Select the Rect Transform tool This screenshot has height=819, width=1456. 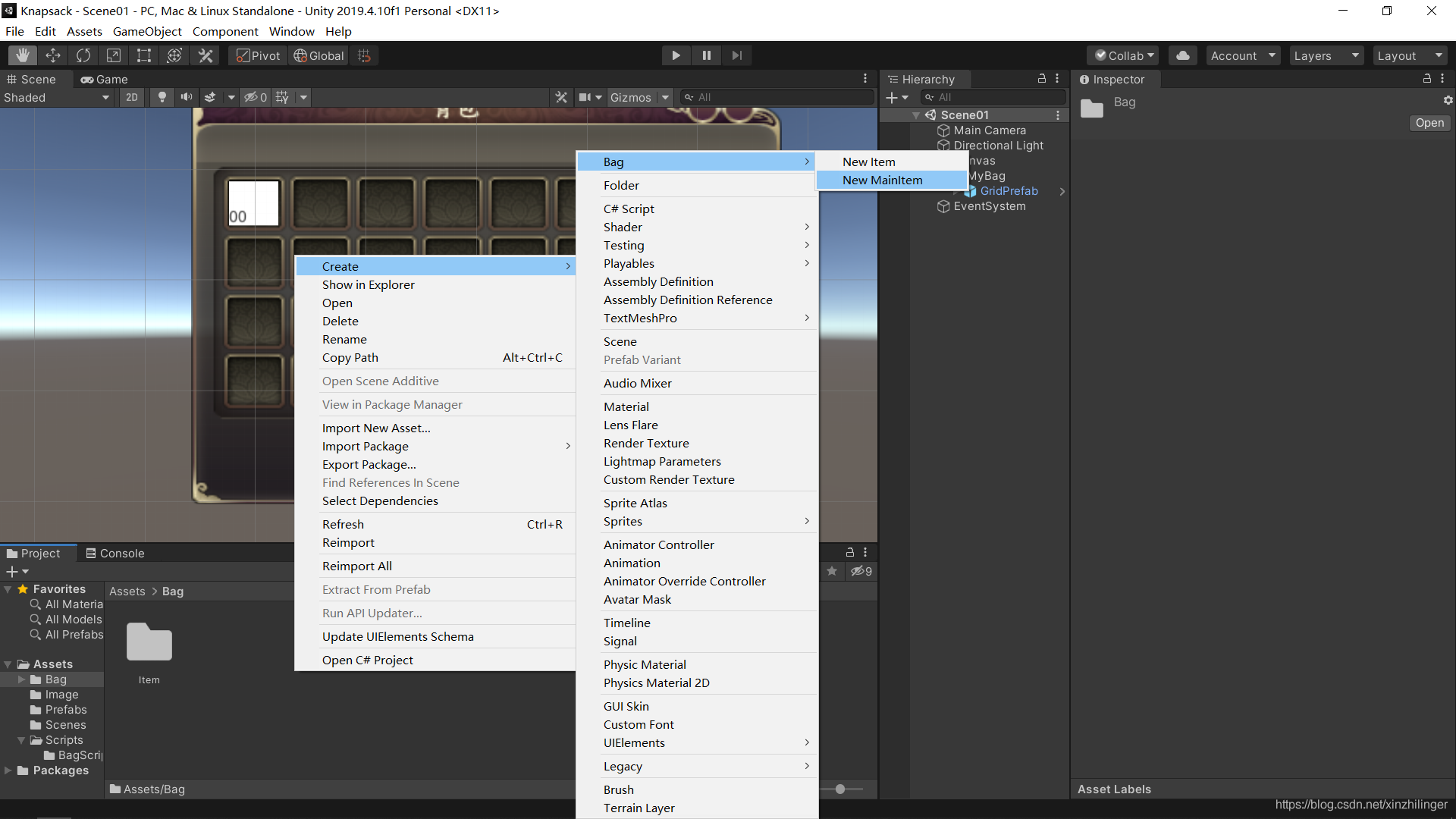coord(144,55)
